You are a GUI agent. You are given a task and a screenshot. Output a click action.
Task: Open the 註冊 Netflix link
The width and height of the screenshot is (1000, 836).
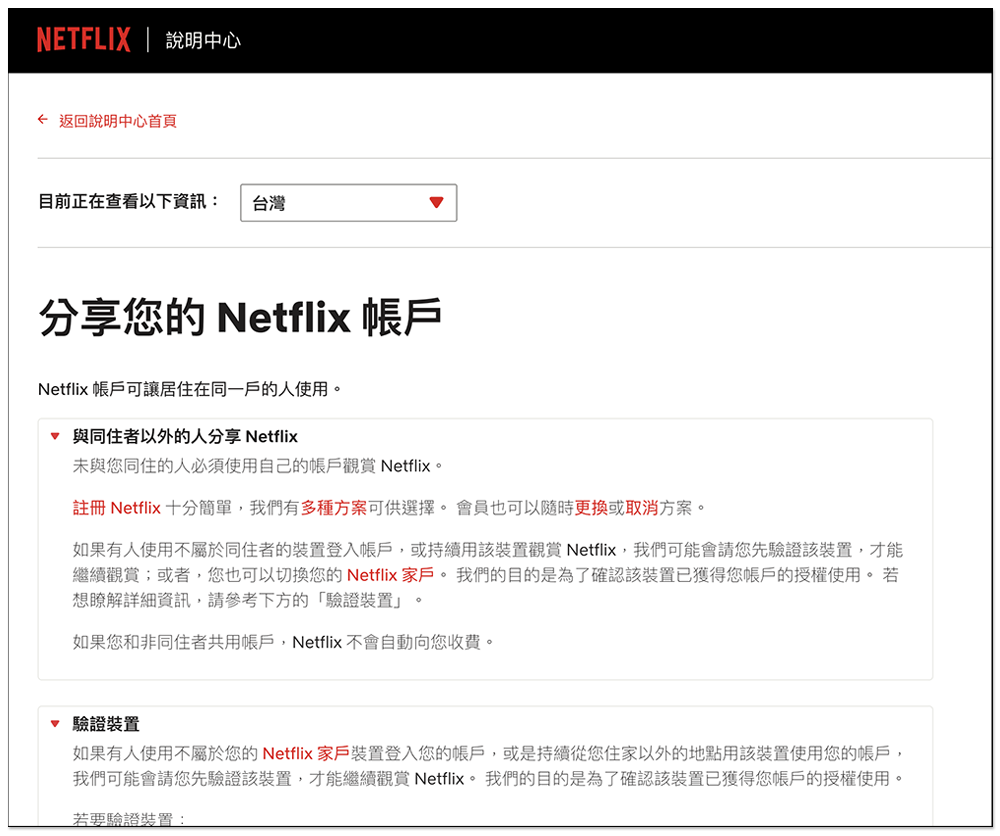116,508
